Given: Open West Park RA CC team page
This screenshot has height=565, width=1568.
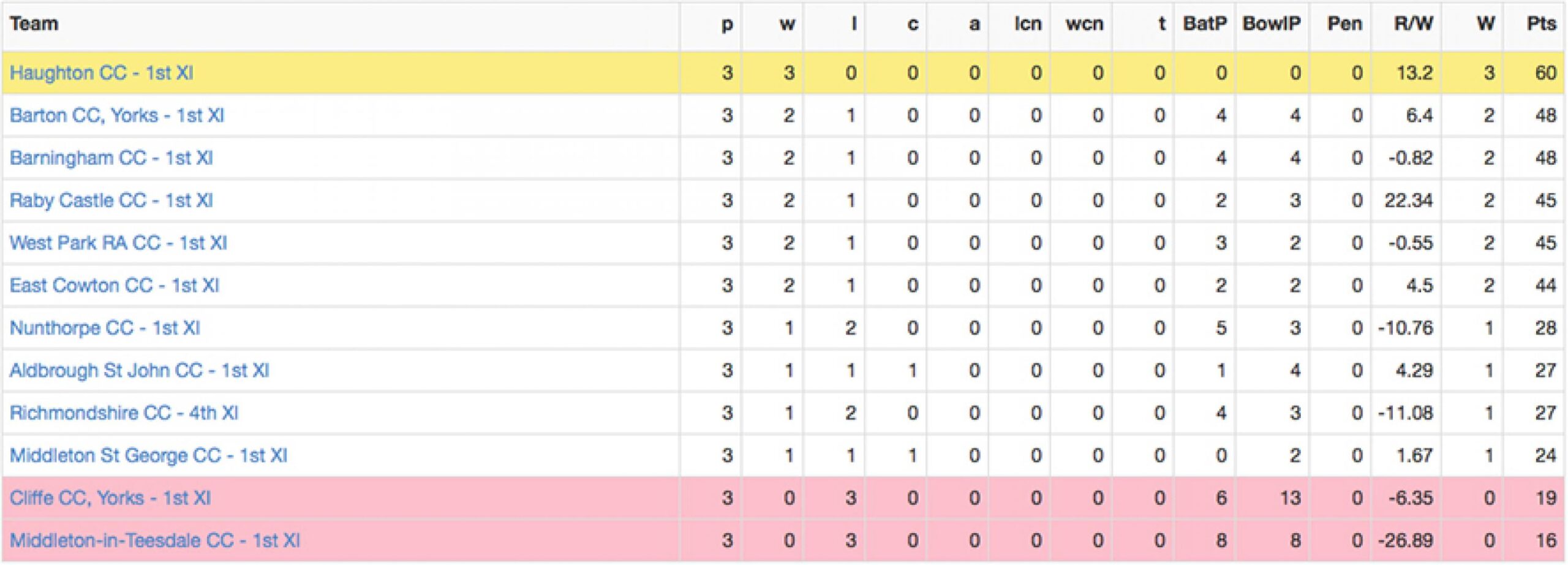Looking at the screenshot, I should point(118,243).
